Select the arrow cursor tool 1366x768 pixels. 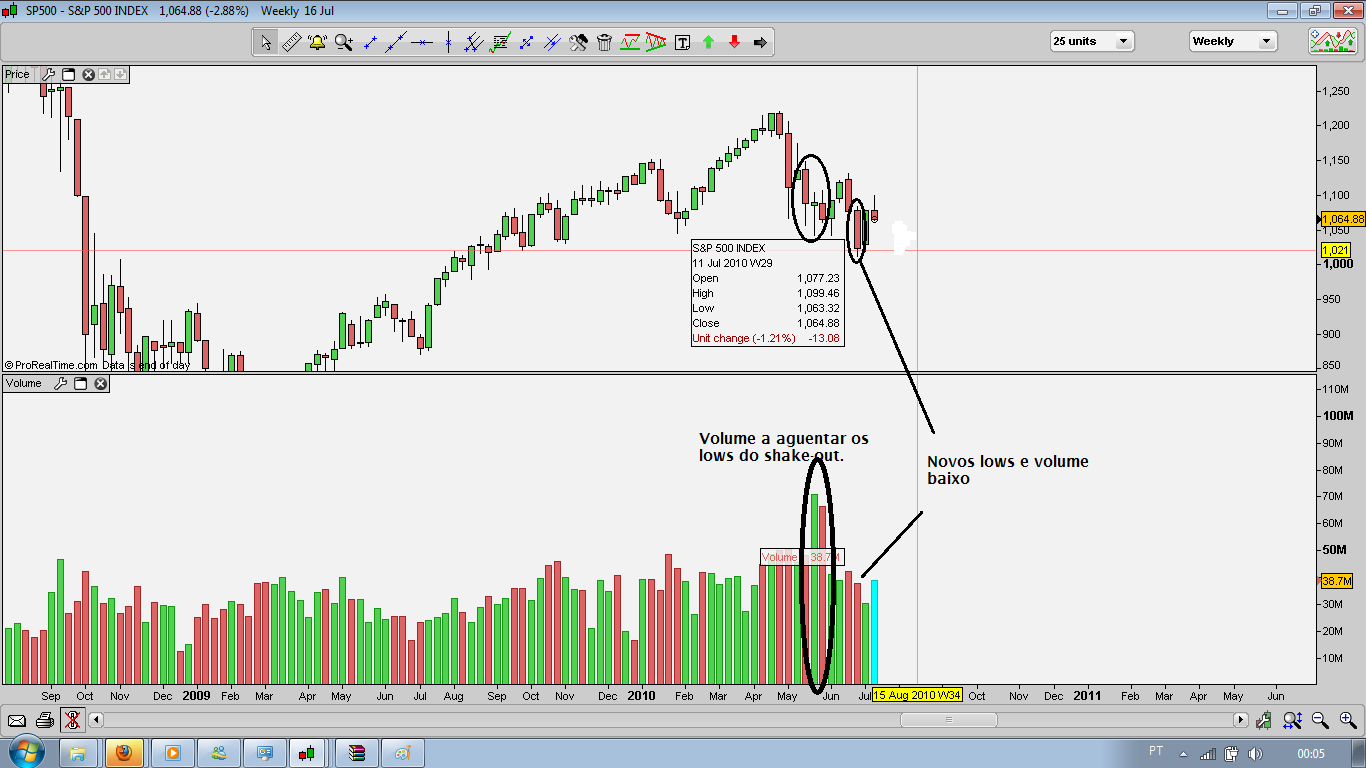click(266, 42)
